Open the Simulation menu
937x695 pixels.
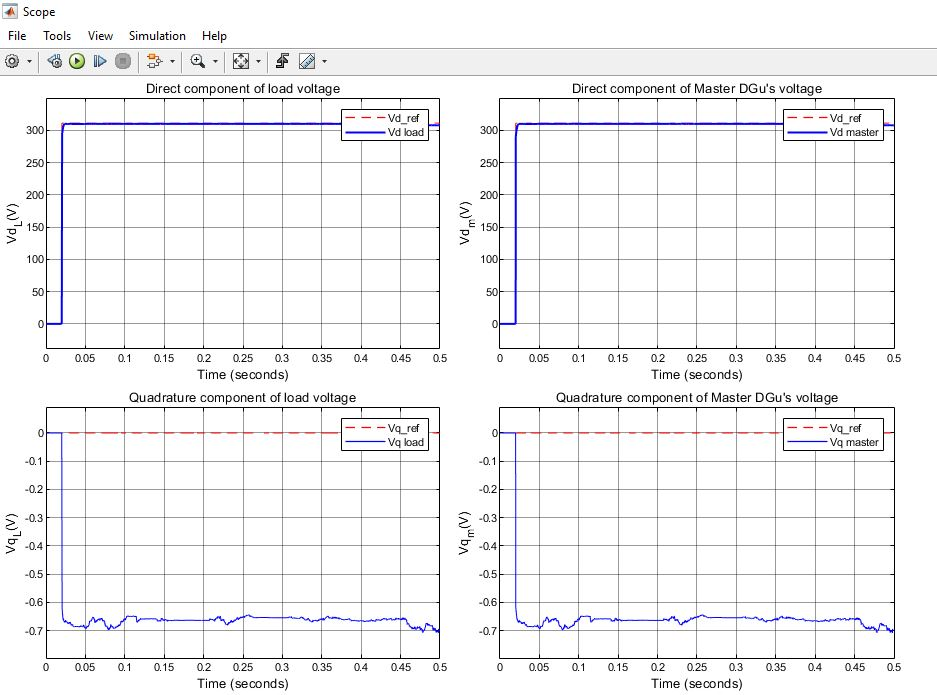(x=157, y=36)
